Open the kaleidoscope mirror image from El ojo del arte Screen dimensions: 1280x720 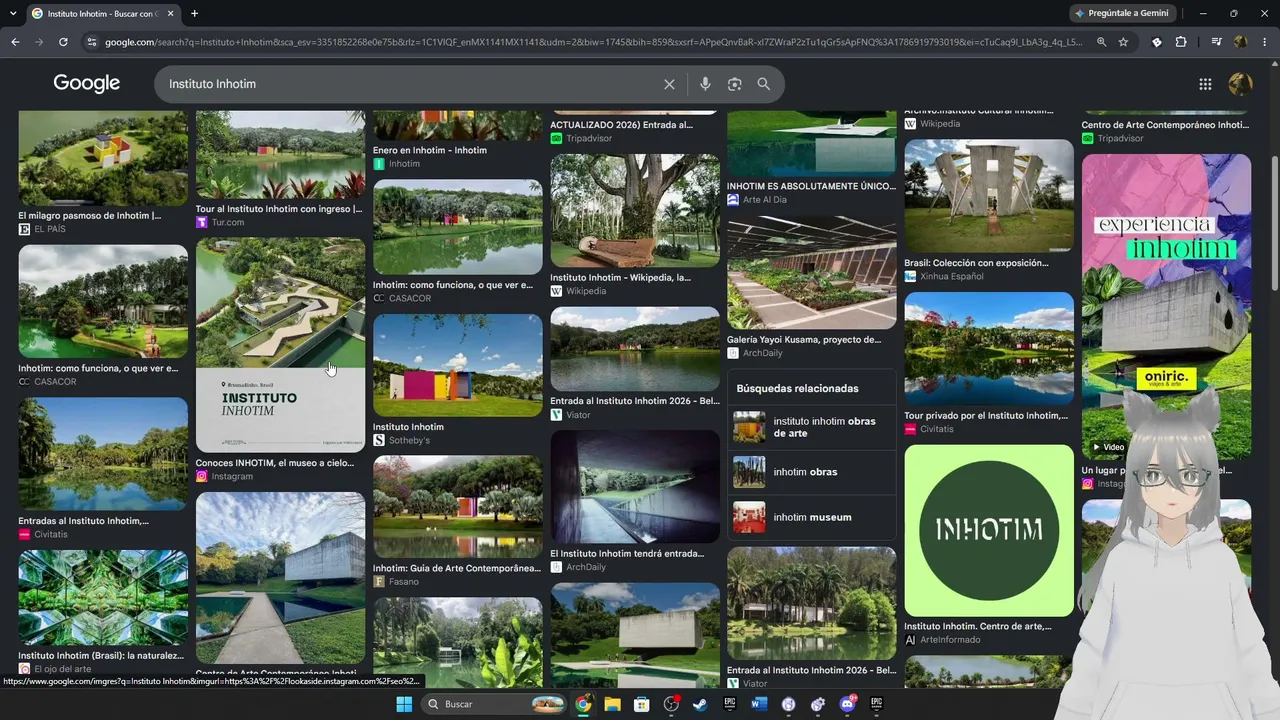click(103, 598)
